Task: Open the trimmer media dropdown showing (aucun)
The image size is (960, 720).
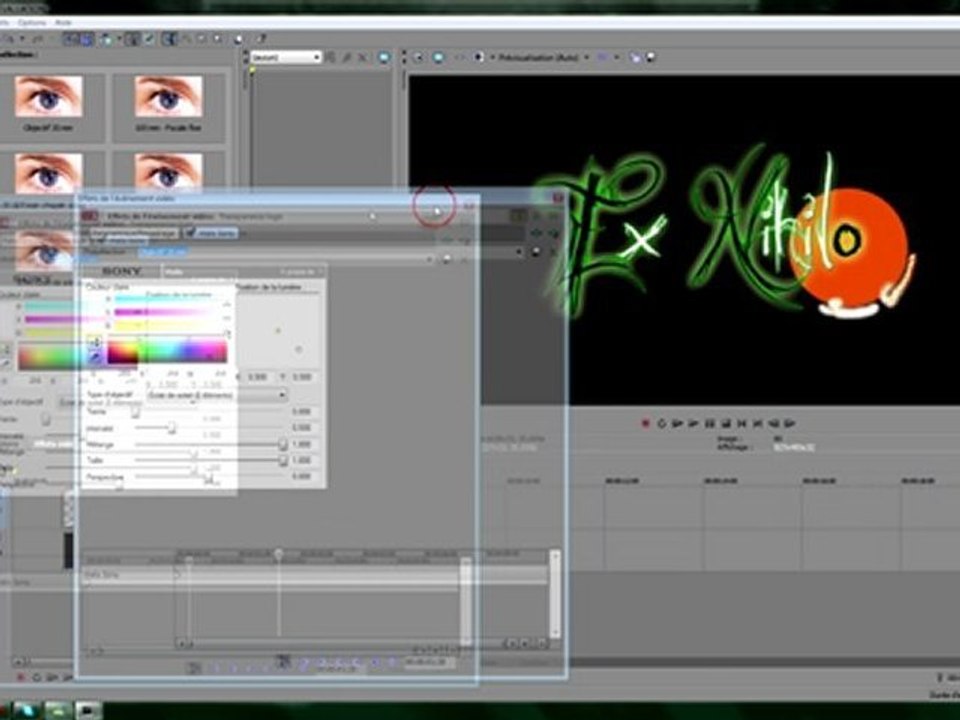Action: coord(286,57)
